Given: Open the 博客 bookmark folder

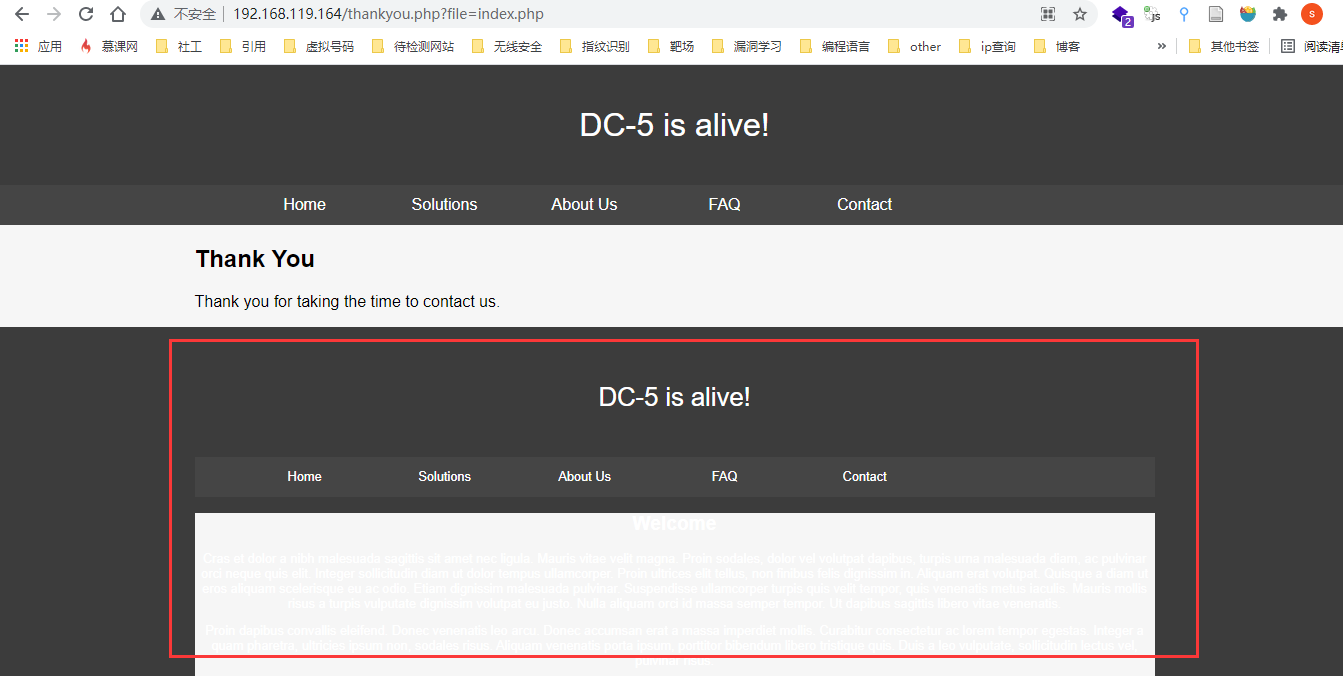Looking at the screenshot, I should pyautogui.click(x=1057, y=46).
